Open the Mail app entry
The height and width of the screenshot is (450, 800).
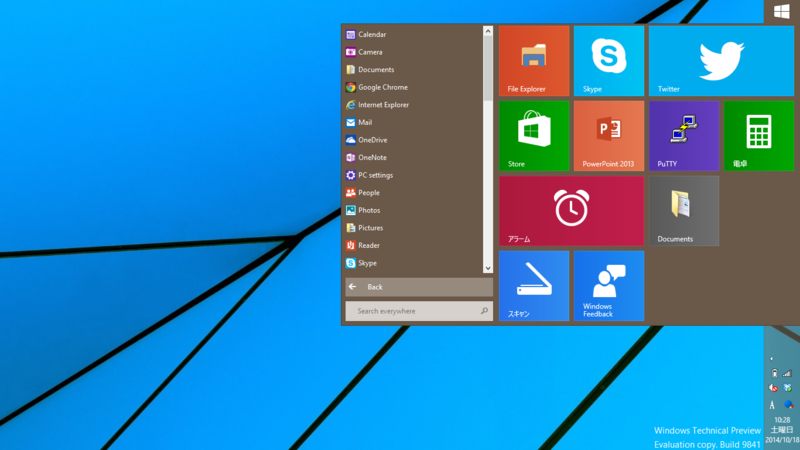pyautogui.click(x=412, y=122)
